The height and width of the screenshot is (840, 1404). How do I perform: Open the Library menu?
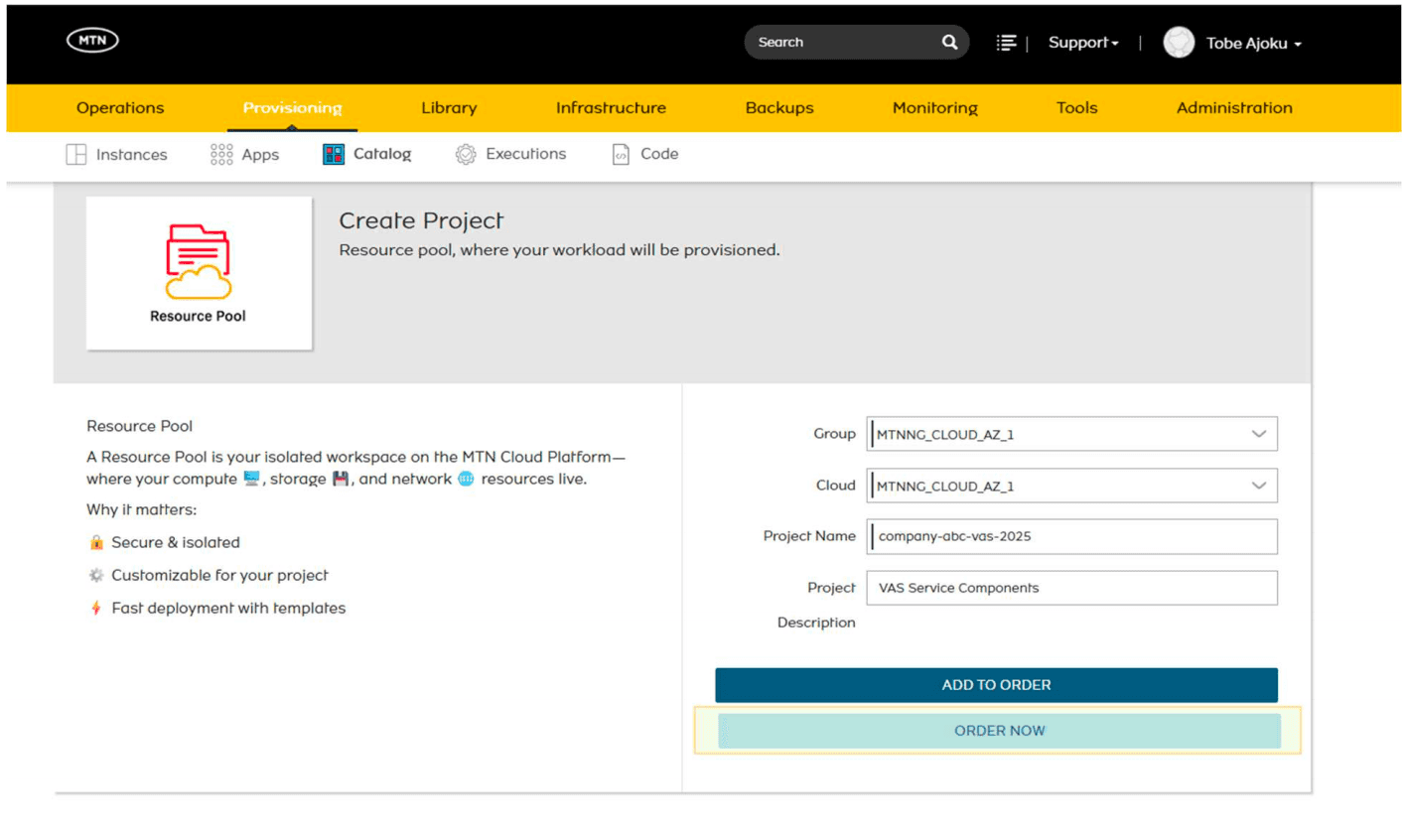coord(449,107)
